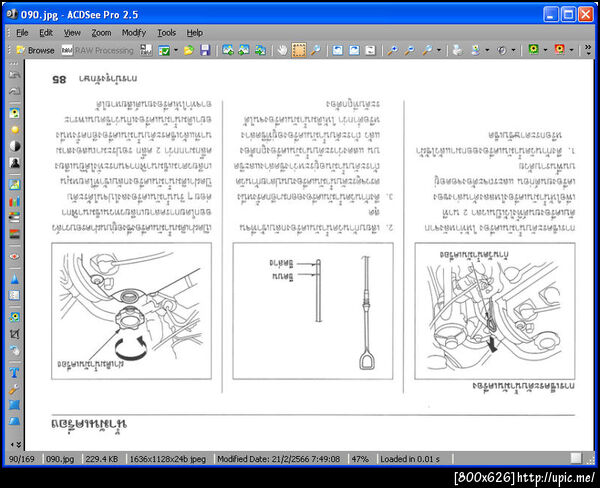
Task: Open the Crop tool in sidebar
Action: (14, 334)
